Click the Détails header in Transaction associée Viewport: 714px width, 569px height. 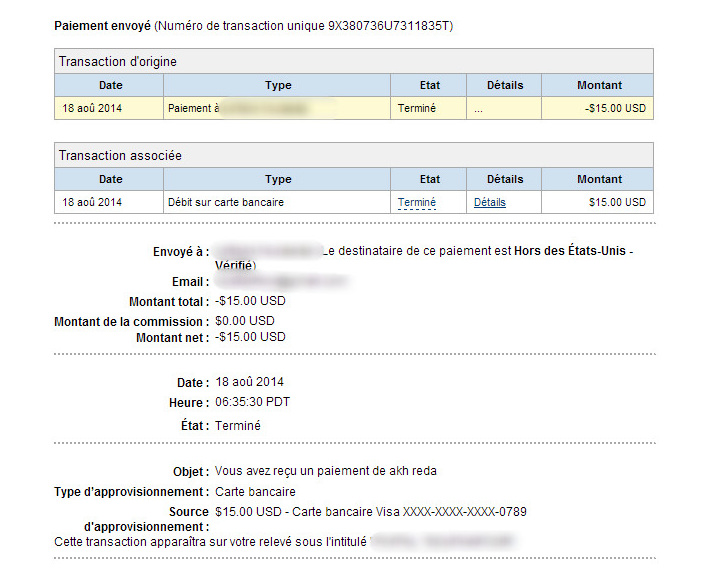pos(505,179)
